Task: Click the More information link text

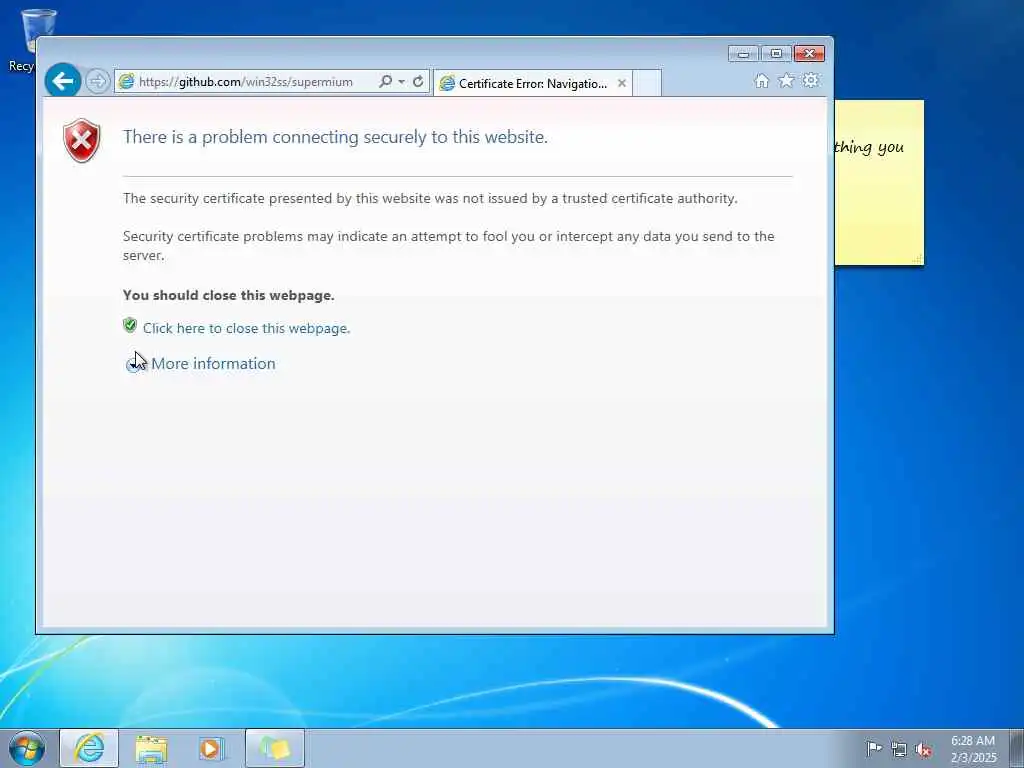Action: pos(213,364)
